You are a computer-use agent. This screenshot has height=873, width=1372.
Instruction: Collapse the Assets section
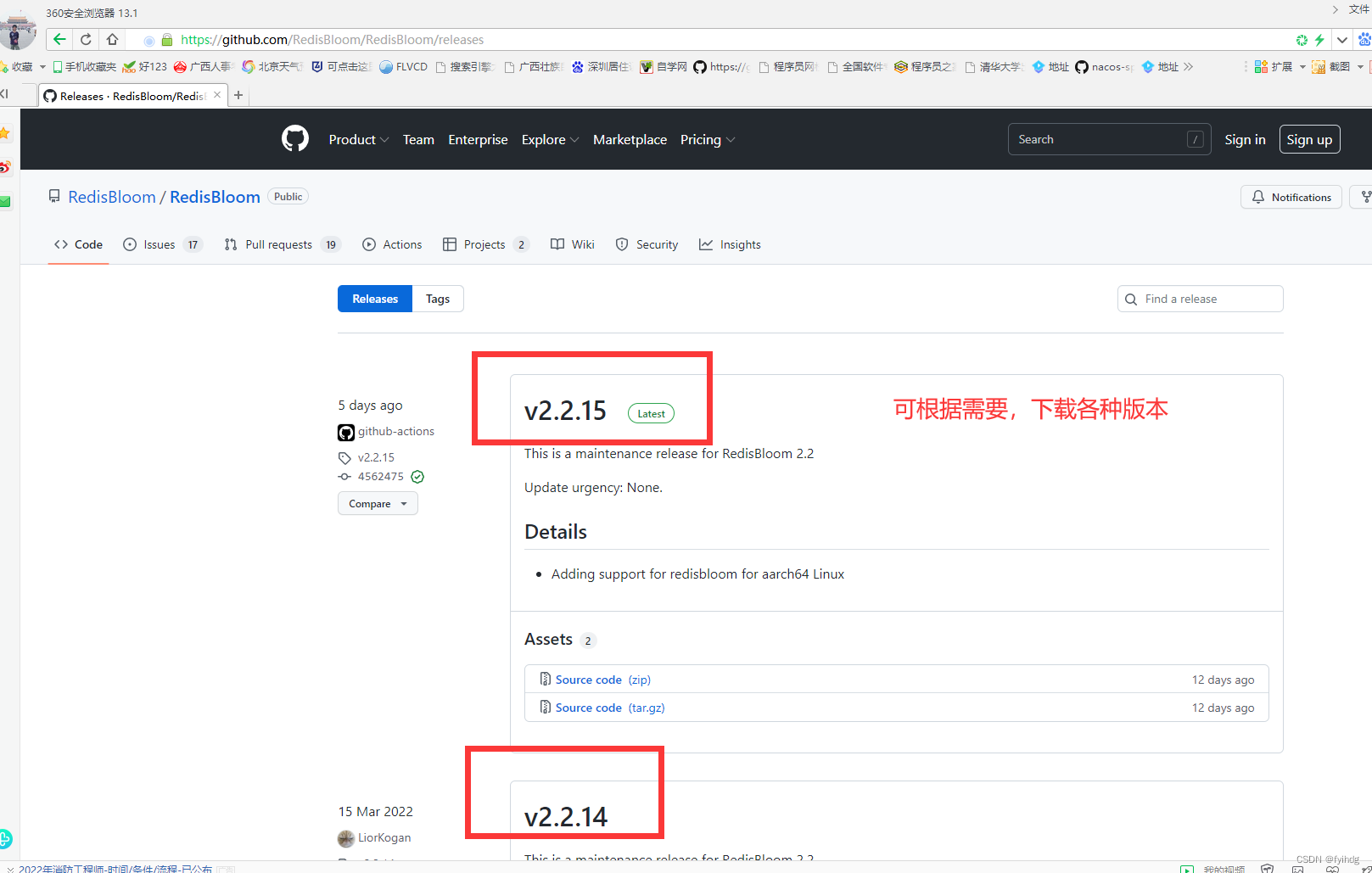pyautogui.click(x=548, y=640)
